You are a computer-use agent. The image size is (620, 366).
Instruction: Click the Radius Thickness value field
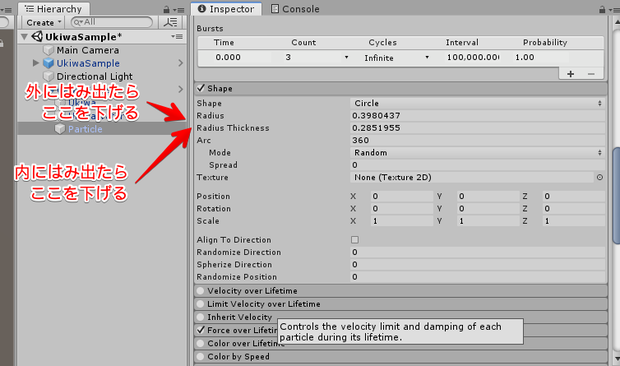(x=477, y=128)
